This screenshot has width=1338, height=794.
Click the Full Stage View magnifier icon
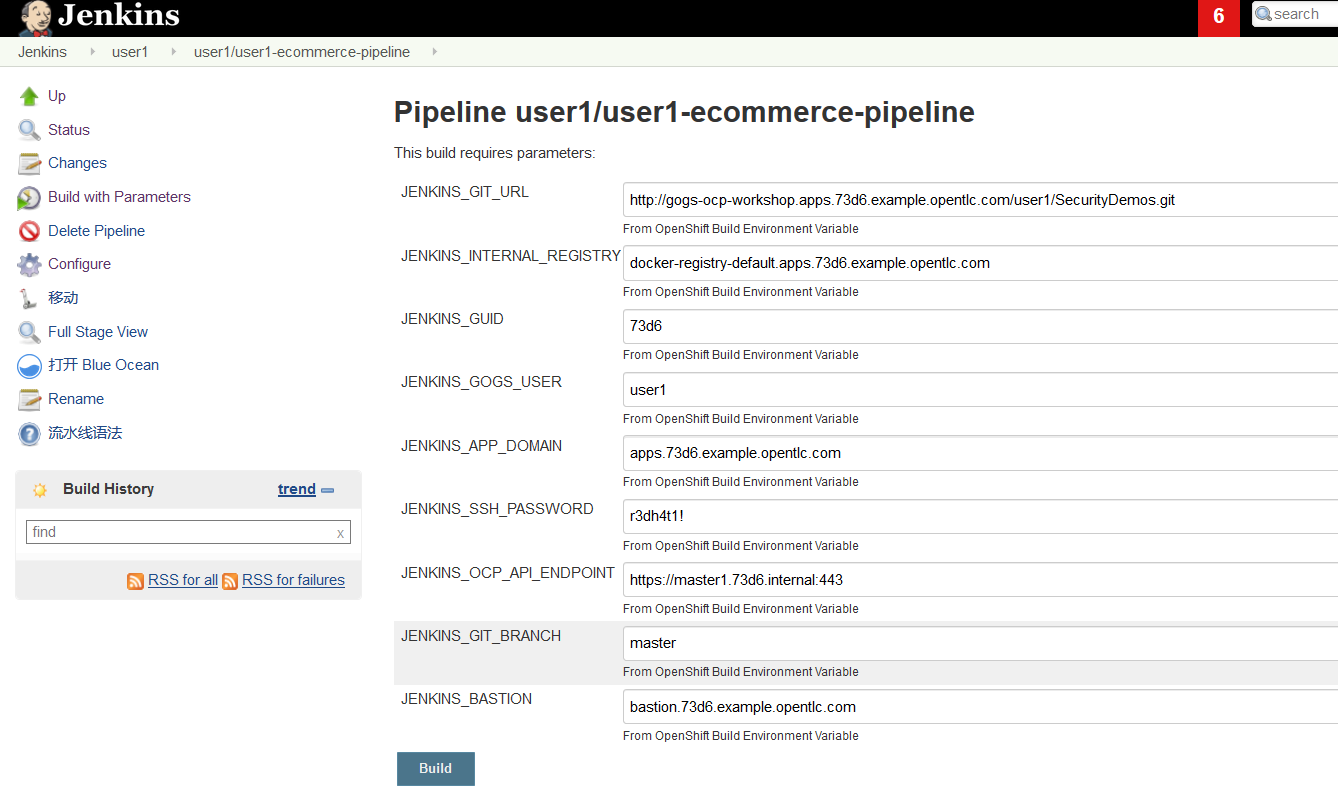click(29, 332)
